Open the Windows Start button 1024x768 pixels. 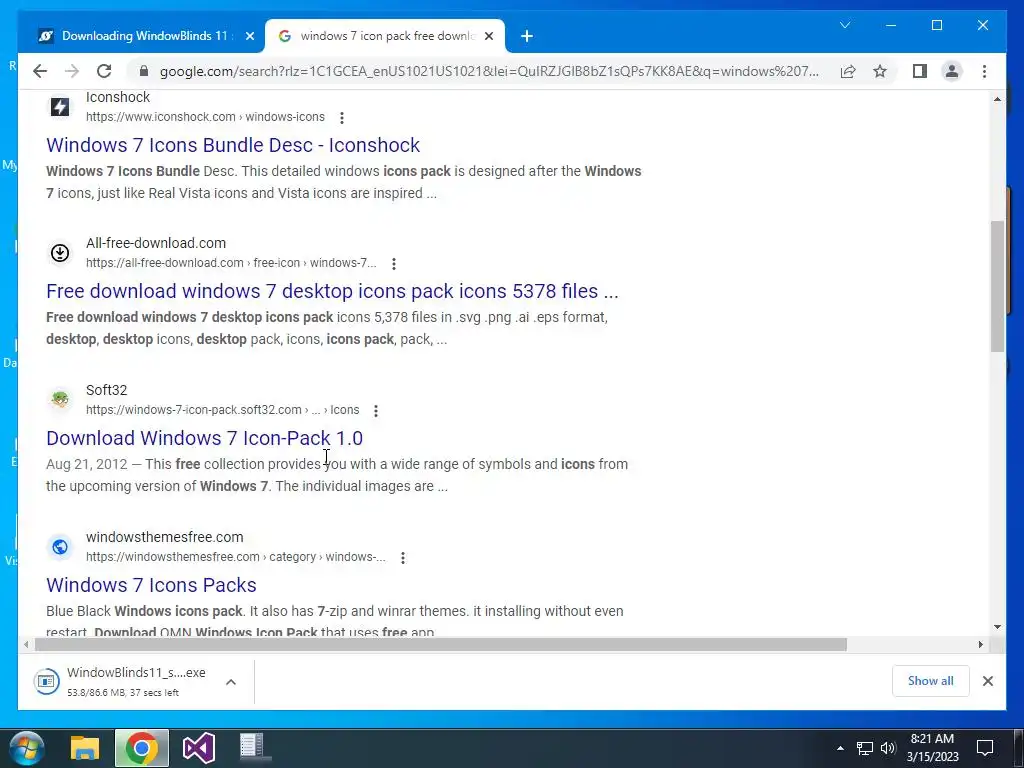tap(27, 748)
